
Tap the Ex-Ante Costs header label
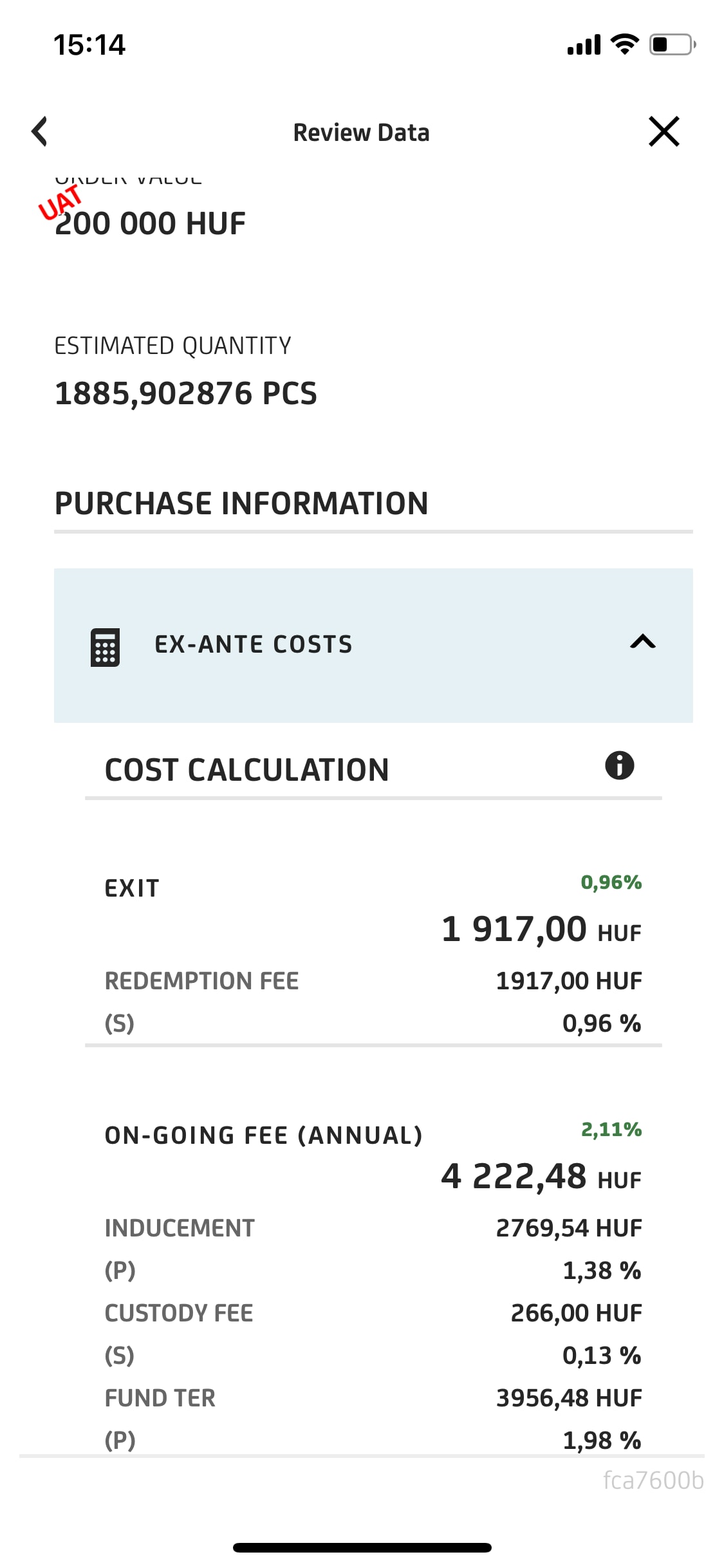254,645
